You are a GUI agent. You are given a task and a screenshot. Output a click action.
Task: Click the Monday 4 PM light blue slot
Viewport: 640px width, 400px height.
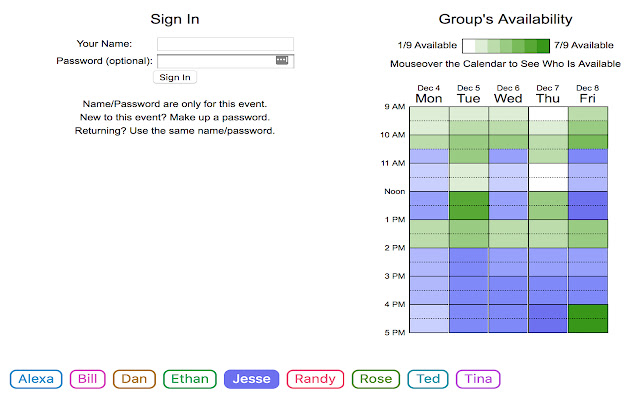point(429,318)
